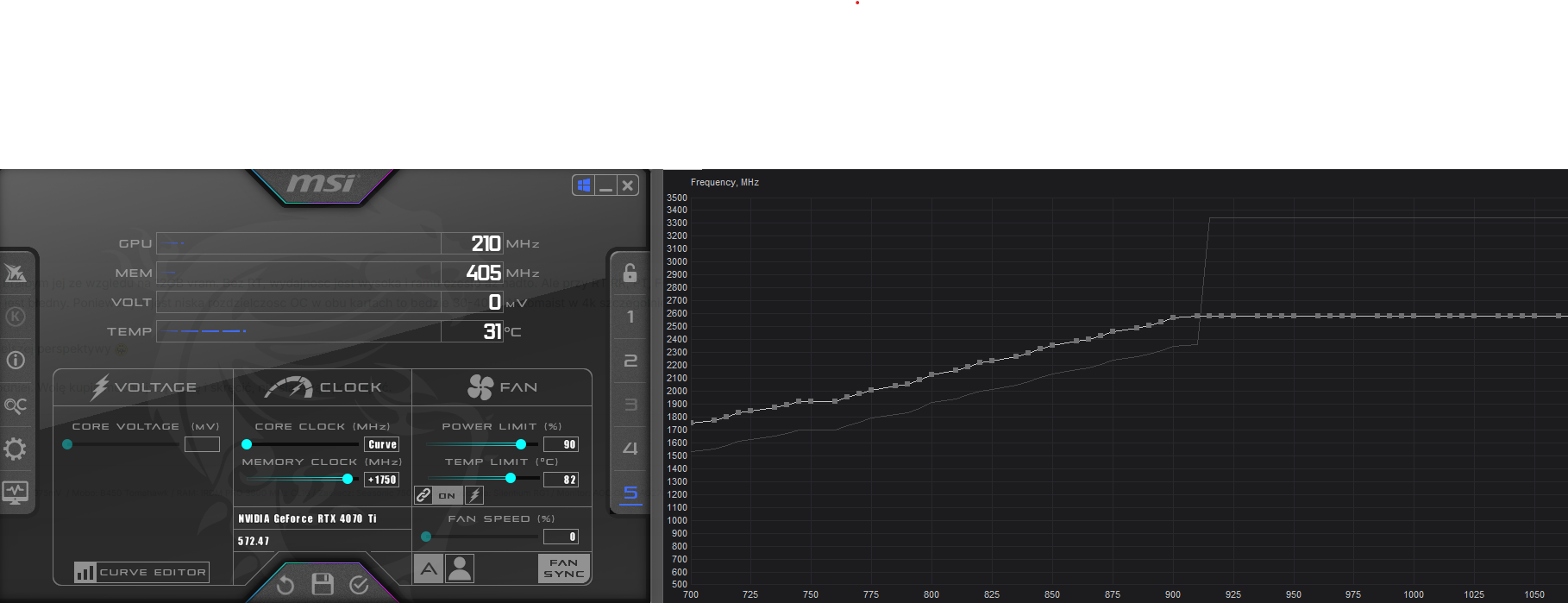Click the Voltage section header

point(144,387)
